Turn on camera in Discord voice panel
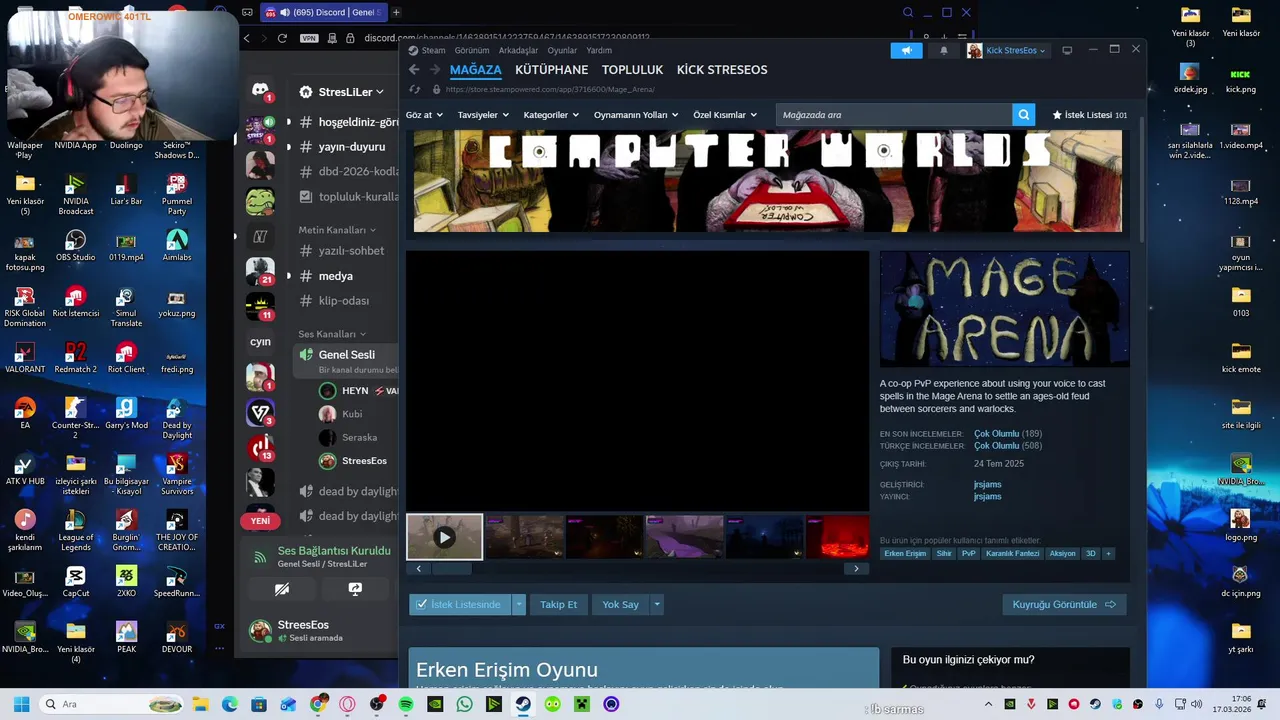Viewport: 1280px width, 720px height. [x=282, y=589]
